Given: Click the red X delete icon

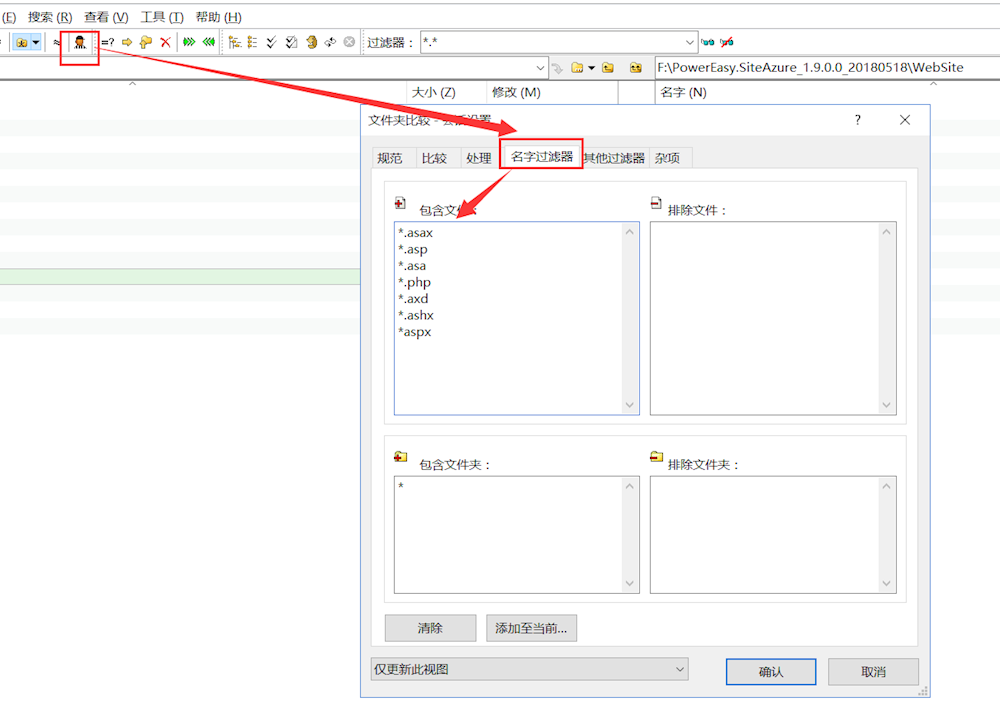Looking at the screenshot, I should [x=164, y=42].
